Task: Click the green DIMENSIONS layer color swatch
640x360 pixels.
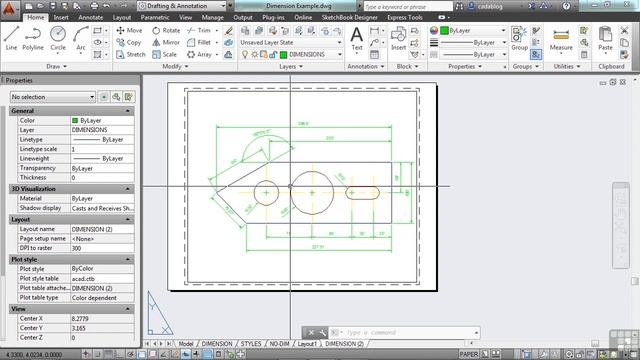Action: [x=283, y=54]
